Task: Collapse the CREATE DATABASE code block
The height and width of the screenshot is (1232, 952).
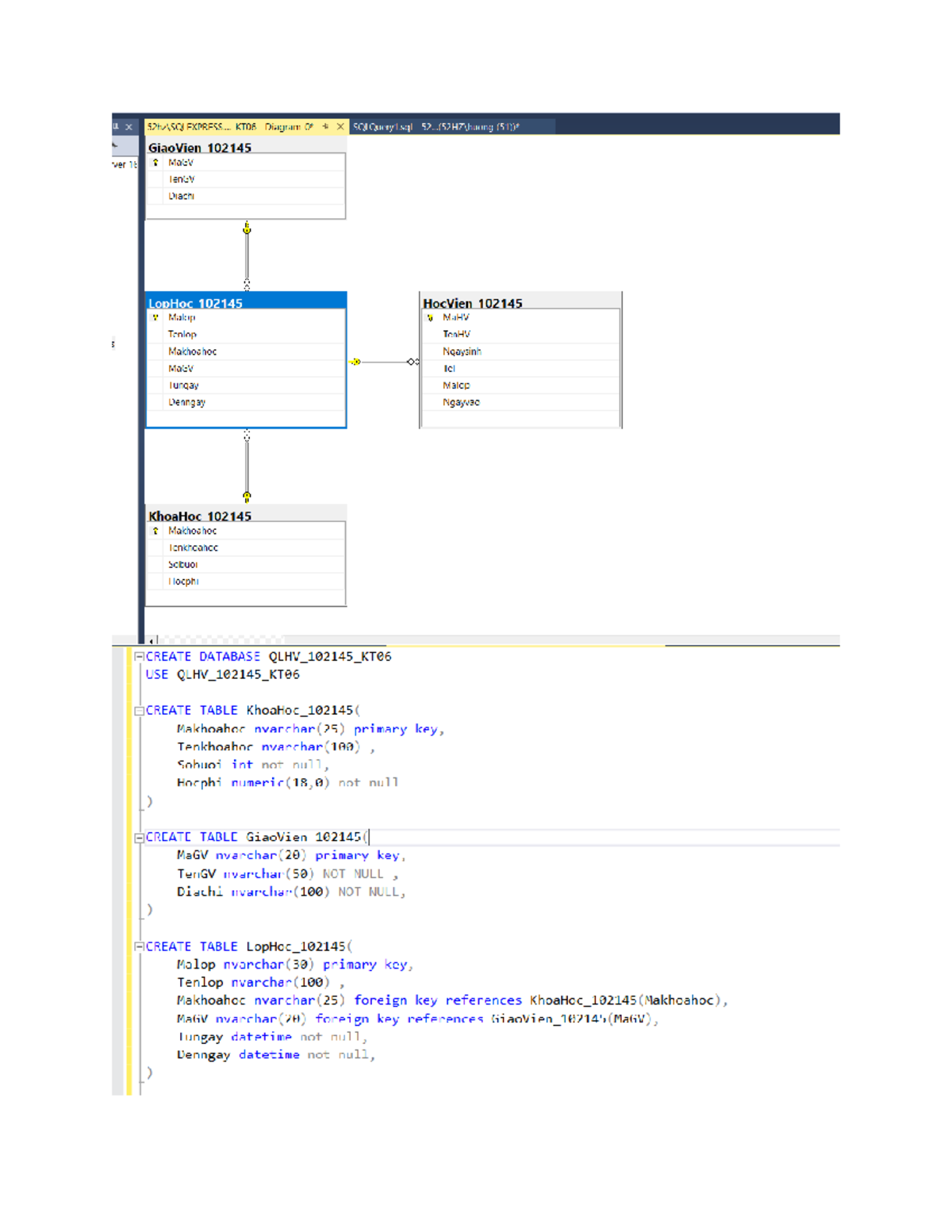Action: coord(139,657)
